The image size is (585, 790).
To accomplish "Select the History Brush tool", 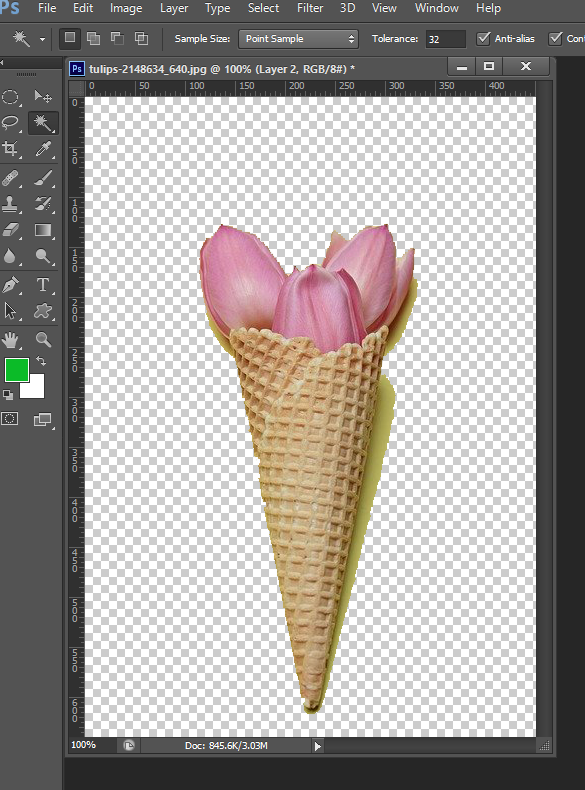I will 43,204.
